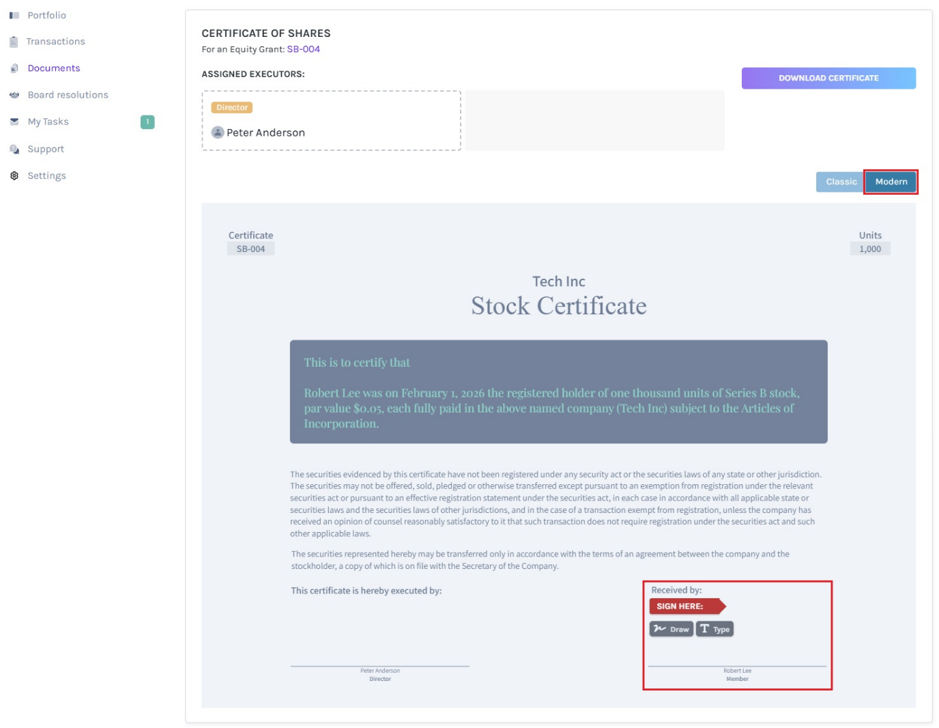
Task: Open the SB-004 equity grant link
Action: coord(303,49)
